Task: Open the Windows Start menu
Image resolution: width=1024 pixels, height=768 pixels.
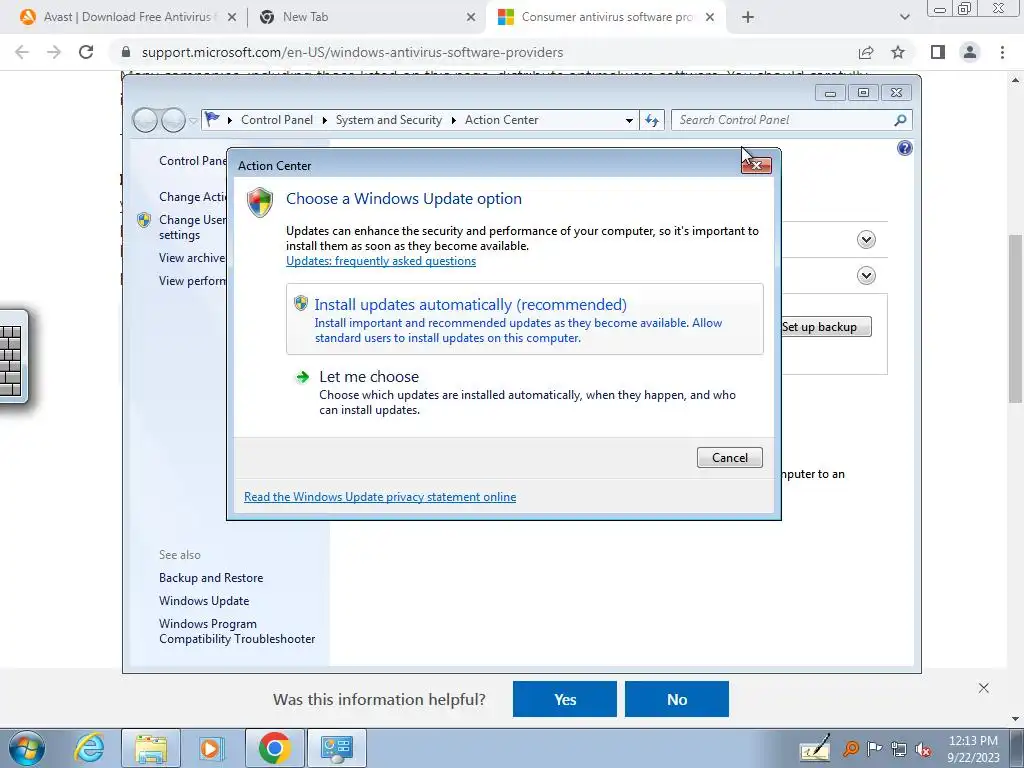Action: 27,748
